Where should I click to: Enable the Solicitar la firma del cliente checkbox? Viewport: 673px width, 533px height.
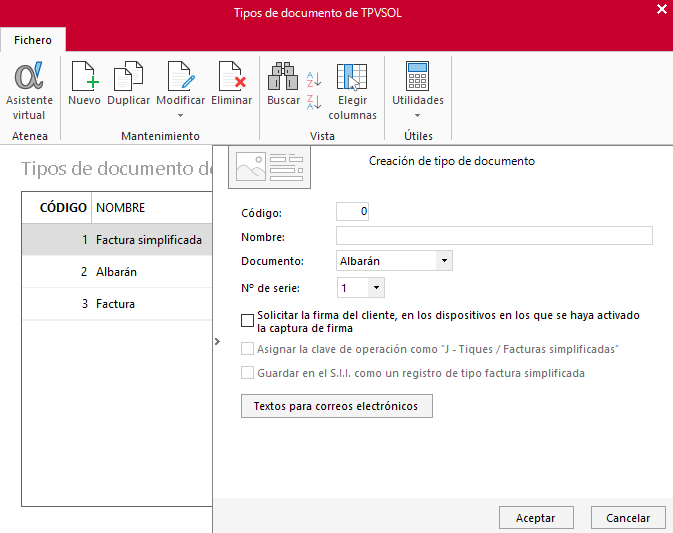[x=247, y=321]
